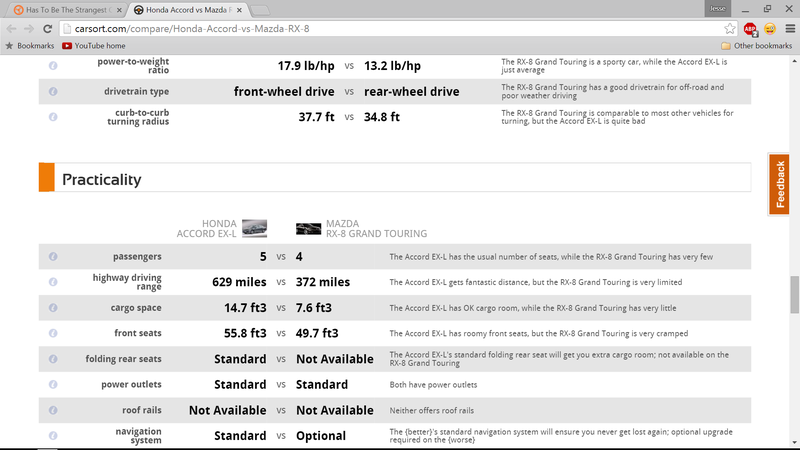Open info icon for curb-to-curb turning radius
The height and width of the screenshot is (450, 800).
pyautogui.click(x=53, y=117)
